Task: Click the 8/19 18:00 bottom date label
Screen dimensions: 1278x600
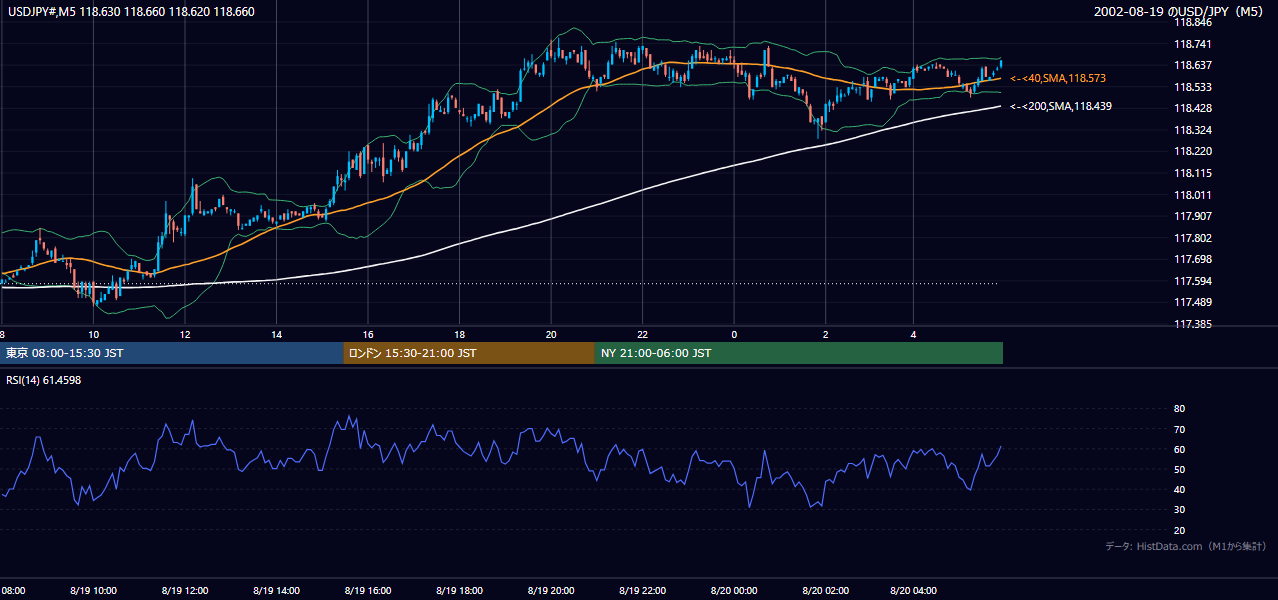Action: coord(459,591)
